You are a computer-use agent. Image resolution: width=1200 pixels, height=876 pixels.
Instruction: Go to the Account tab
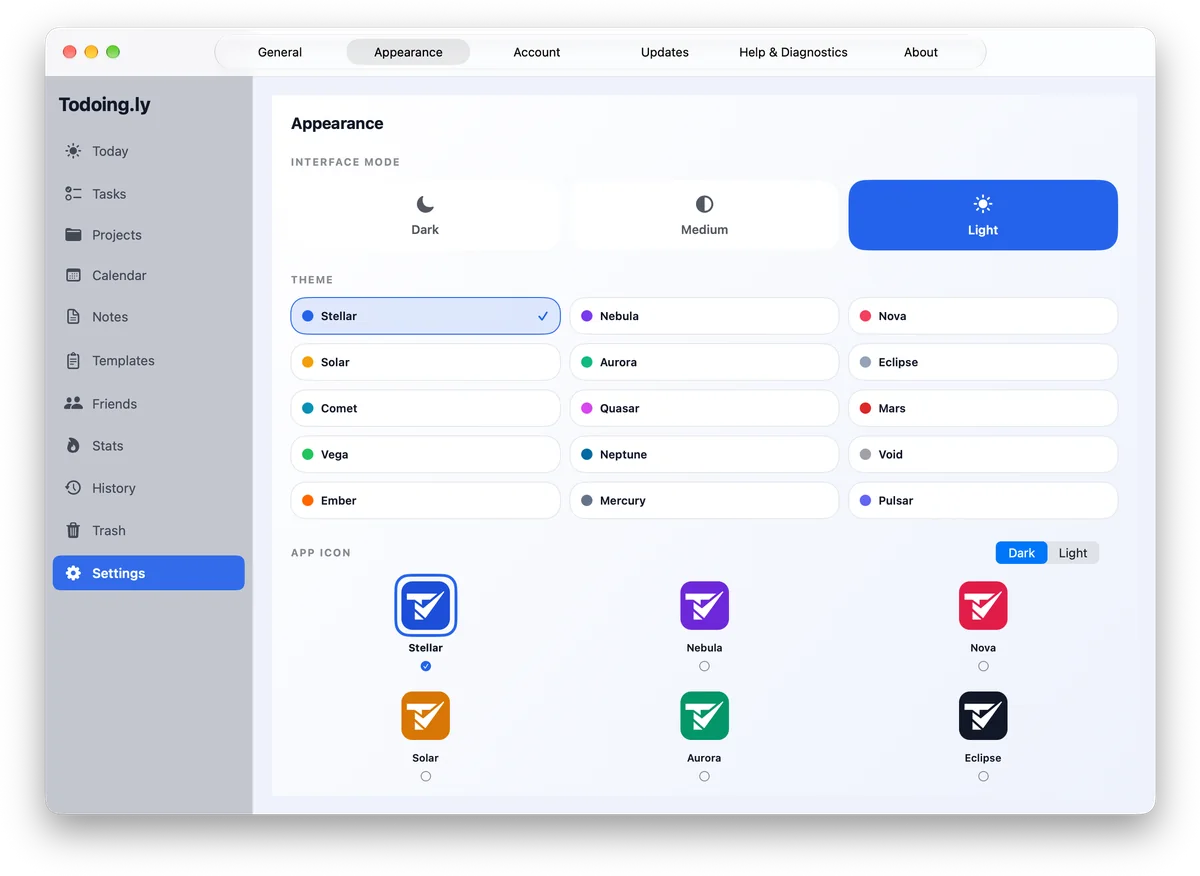point(537,52)
